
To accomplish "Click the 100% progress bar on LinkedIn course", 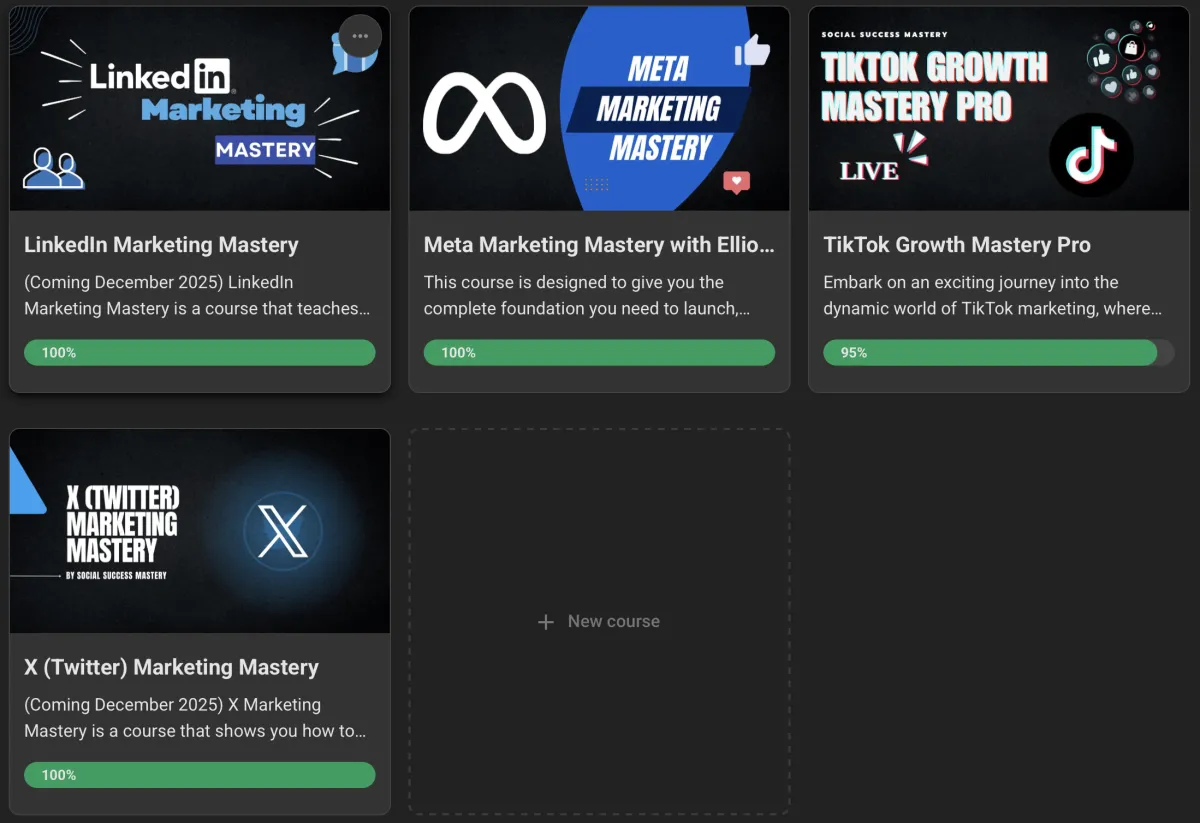I will point(200,352).
